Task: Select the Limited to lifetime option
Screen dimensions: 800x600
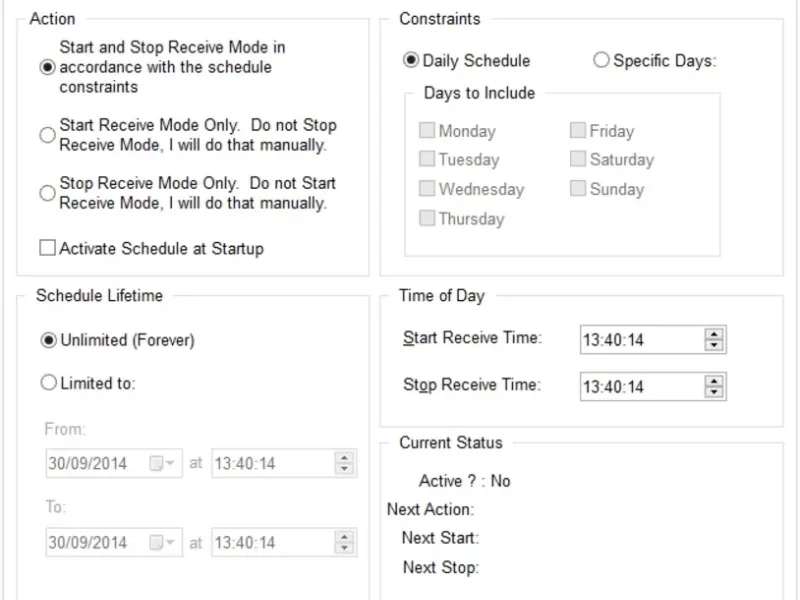Action: [x=48, y=382]
